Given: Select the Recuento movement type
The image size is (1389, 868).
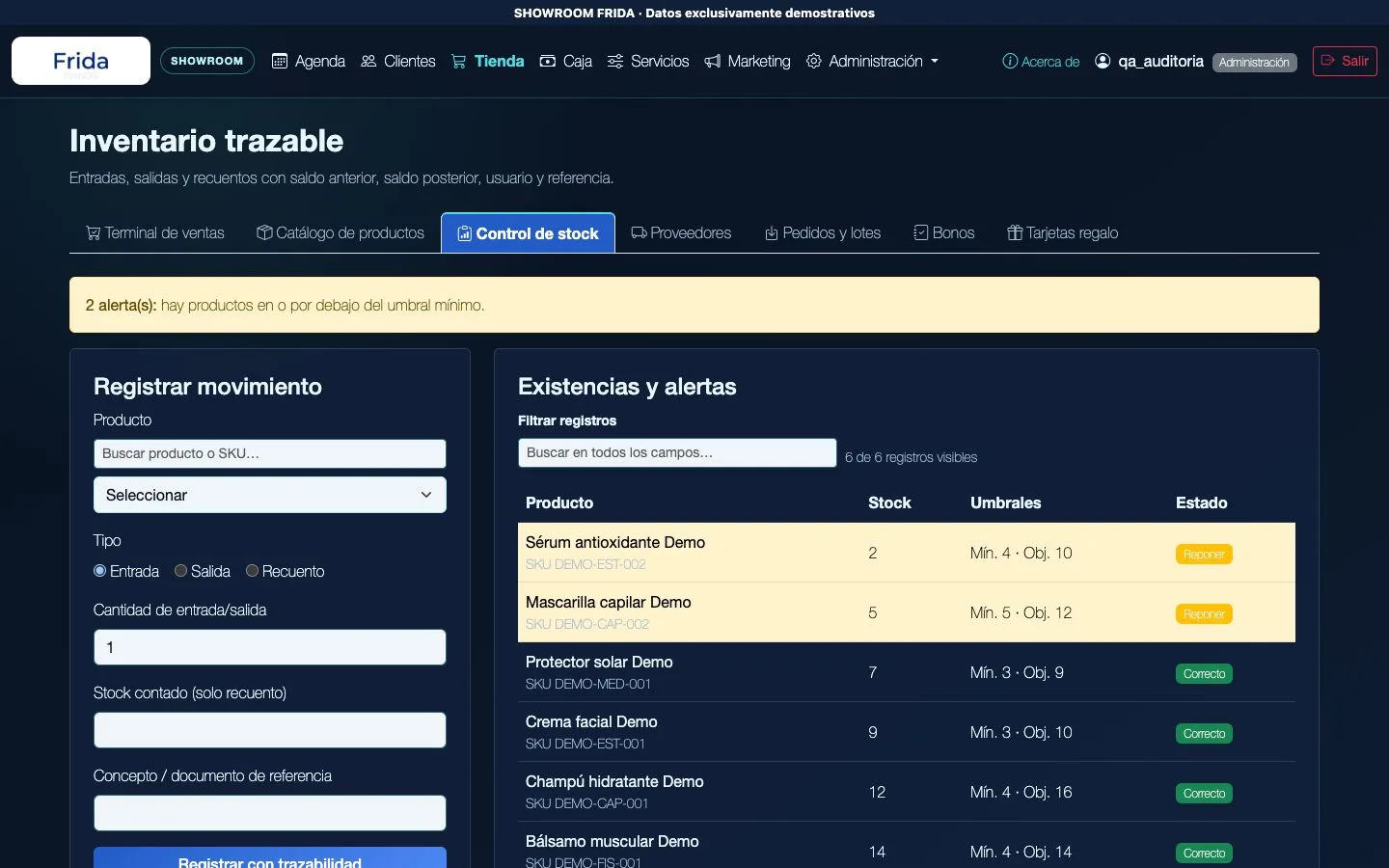Looking at the screenshot, I should pos(252,571).
